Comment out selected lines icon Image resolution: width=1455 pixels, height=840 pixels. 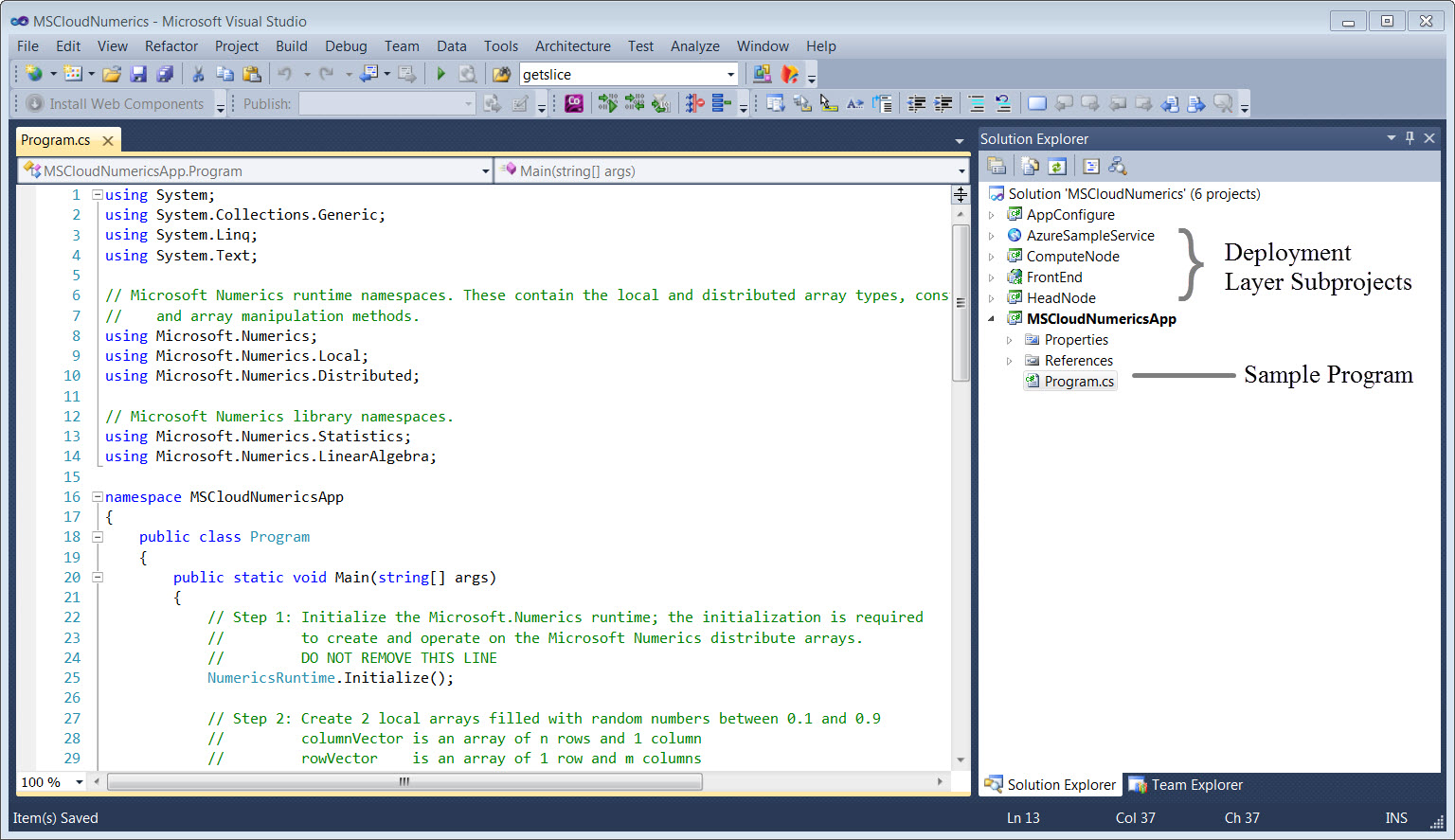coord(977,103)
